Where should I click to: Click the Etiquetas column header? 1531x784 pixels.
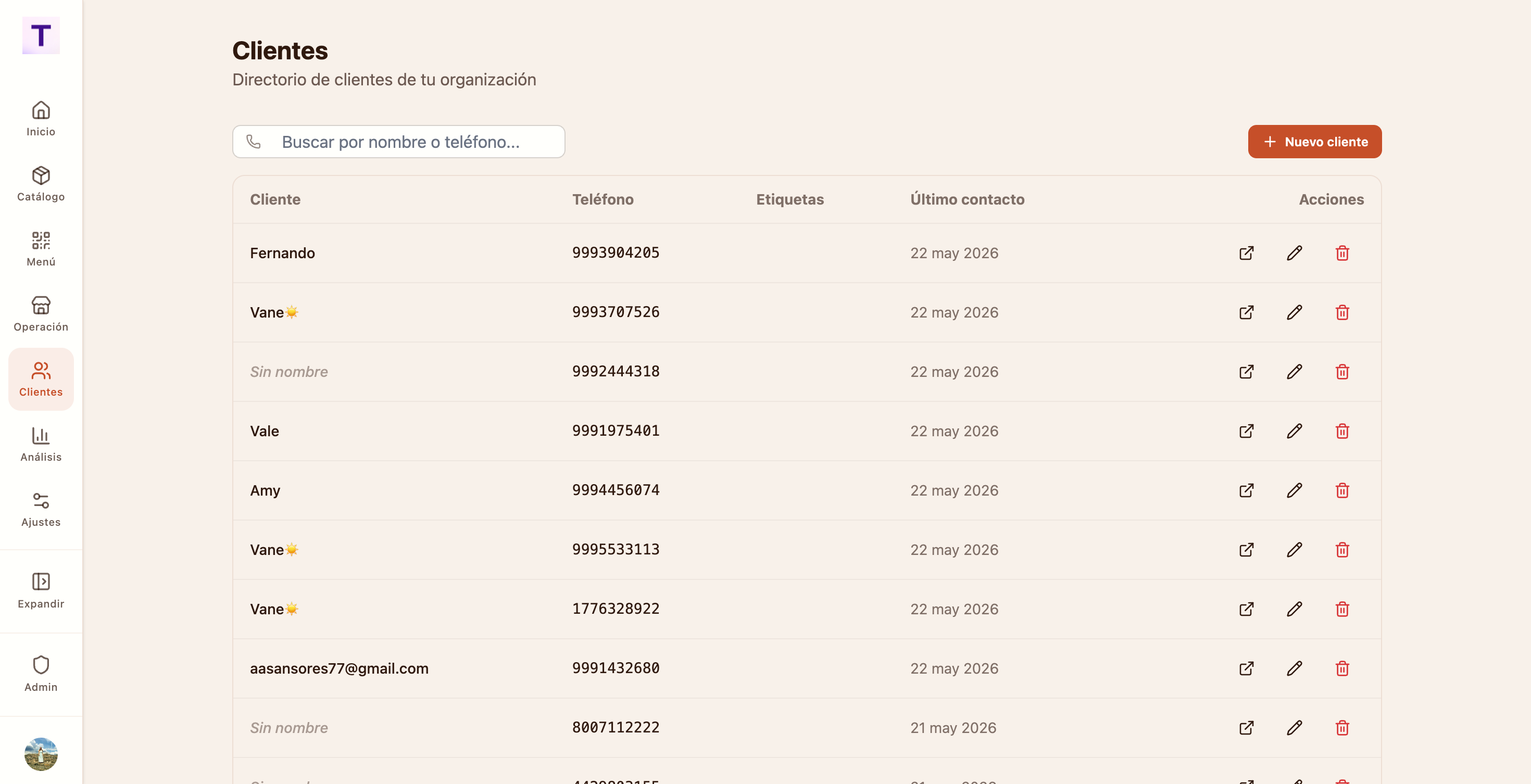click(x=790, y=199)
